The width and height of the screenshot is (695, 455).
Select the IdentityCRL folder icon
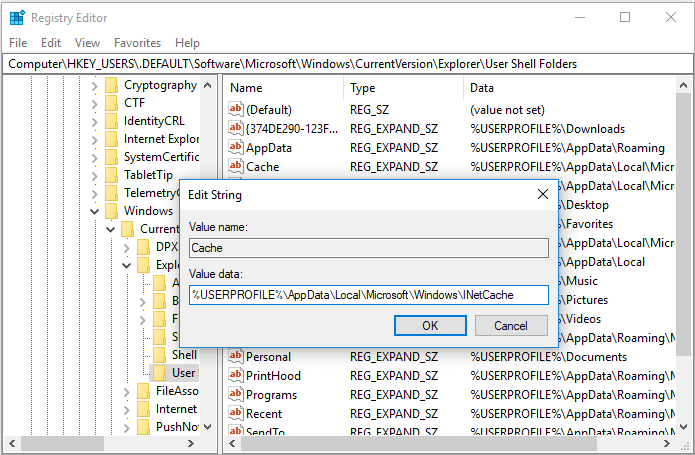112,121
